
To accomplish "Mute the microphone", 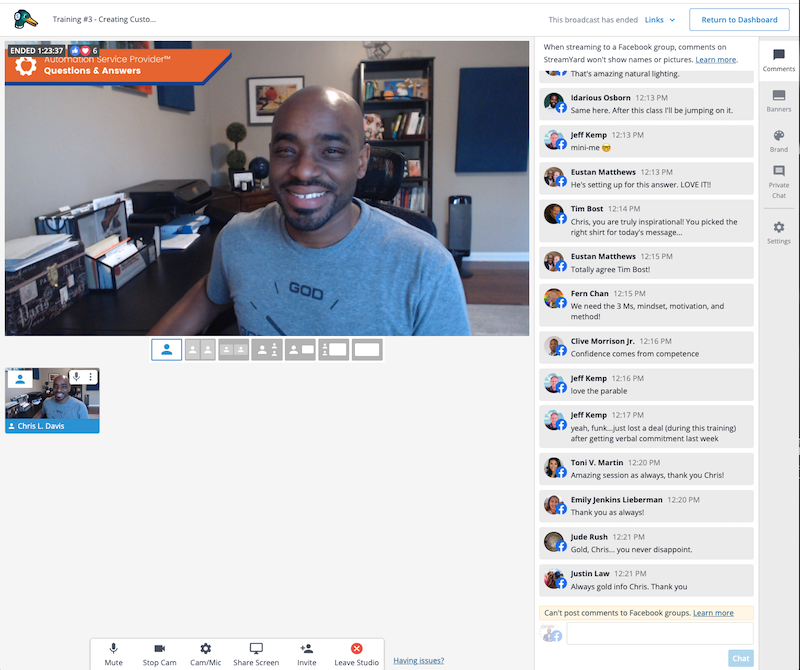I will tap(113, 649).
